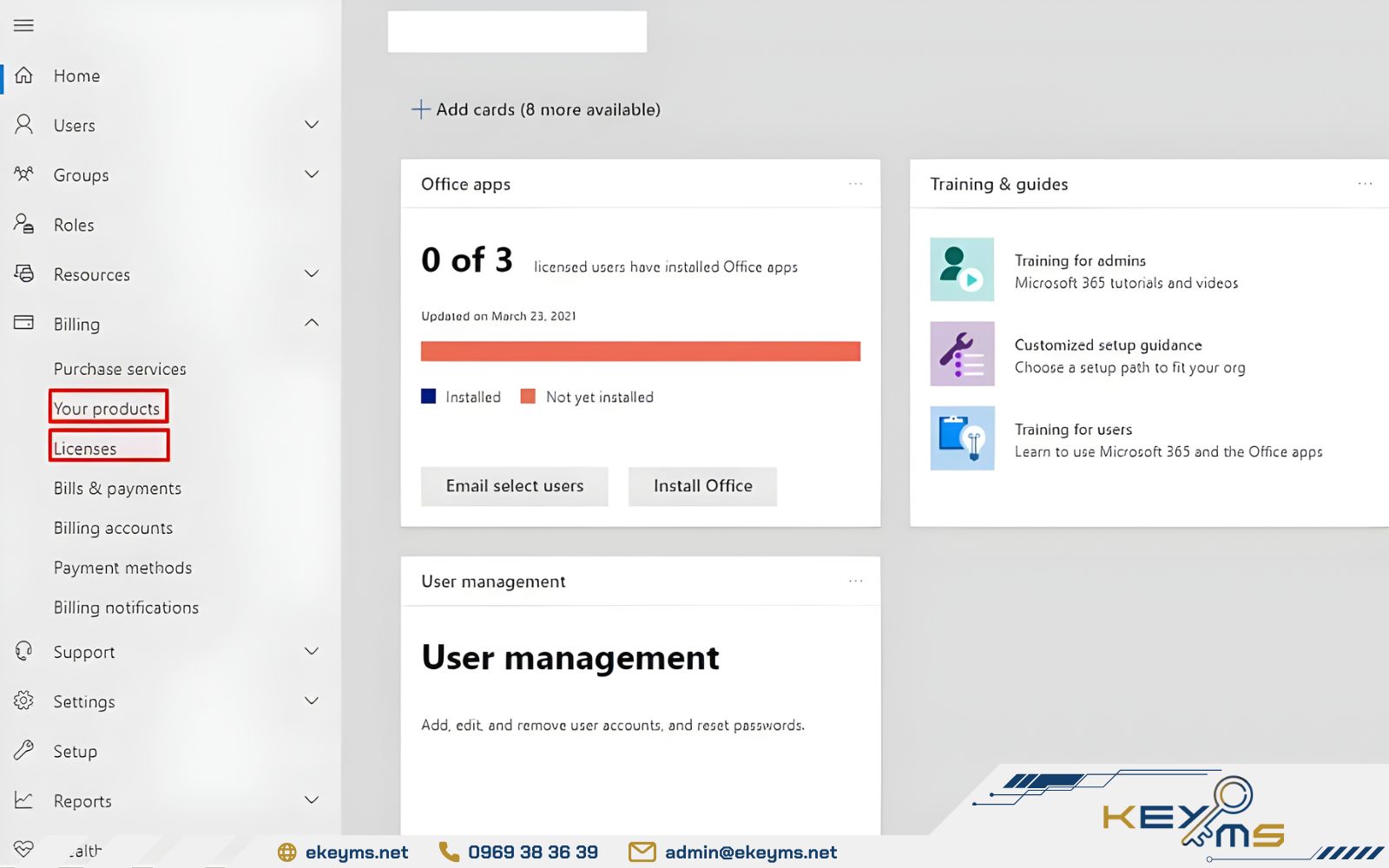Select the Users icon in the navigation
This screenshot has width=1389, height=868.
[23, 125]
